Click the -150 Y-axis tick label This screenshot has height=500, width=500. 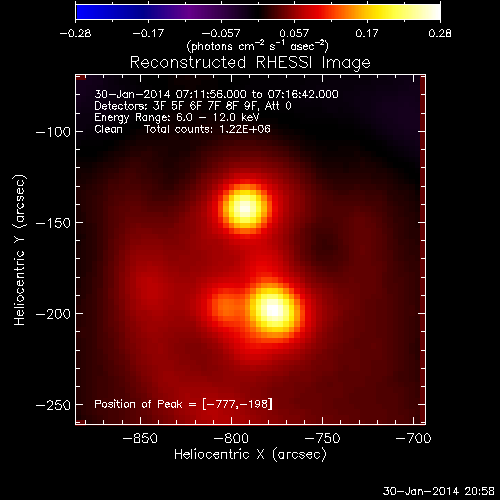[53, 223]
